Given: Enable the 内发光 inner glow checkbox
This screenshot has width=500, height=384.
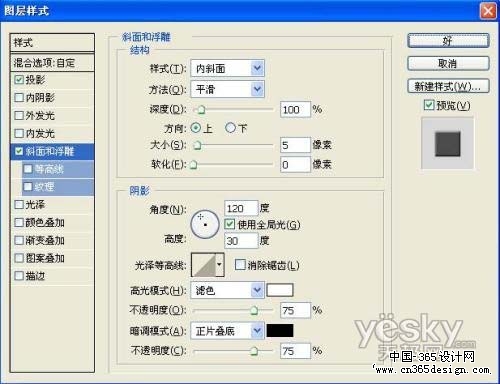Looking at the screenshot, I should tap(19, 134).
